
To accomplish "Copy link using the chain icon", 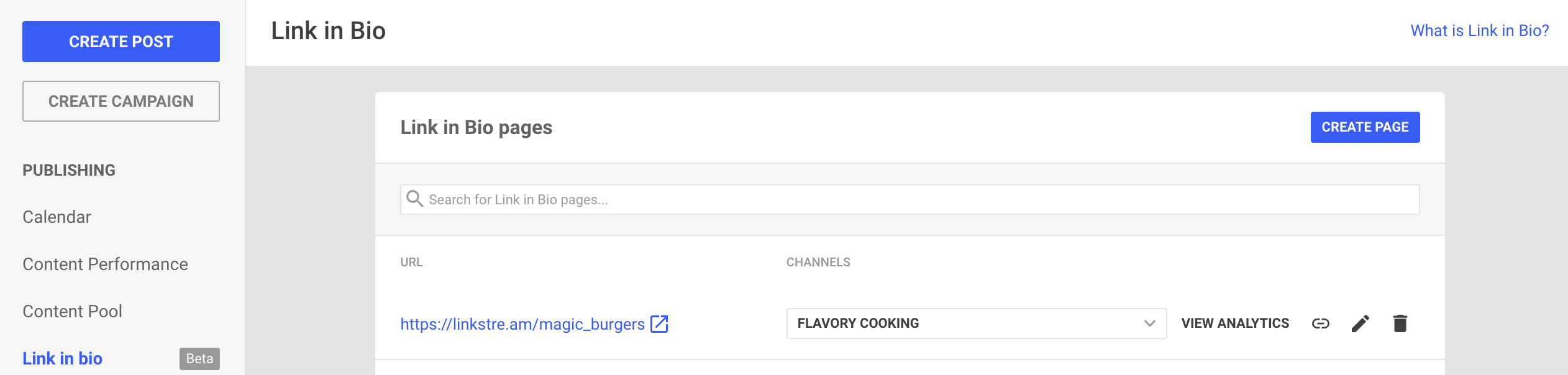I will point(1320,323).
